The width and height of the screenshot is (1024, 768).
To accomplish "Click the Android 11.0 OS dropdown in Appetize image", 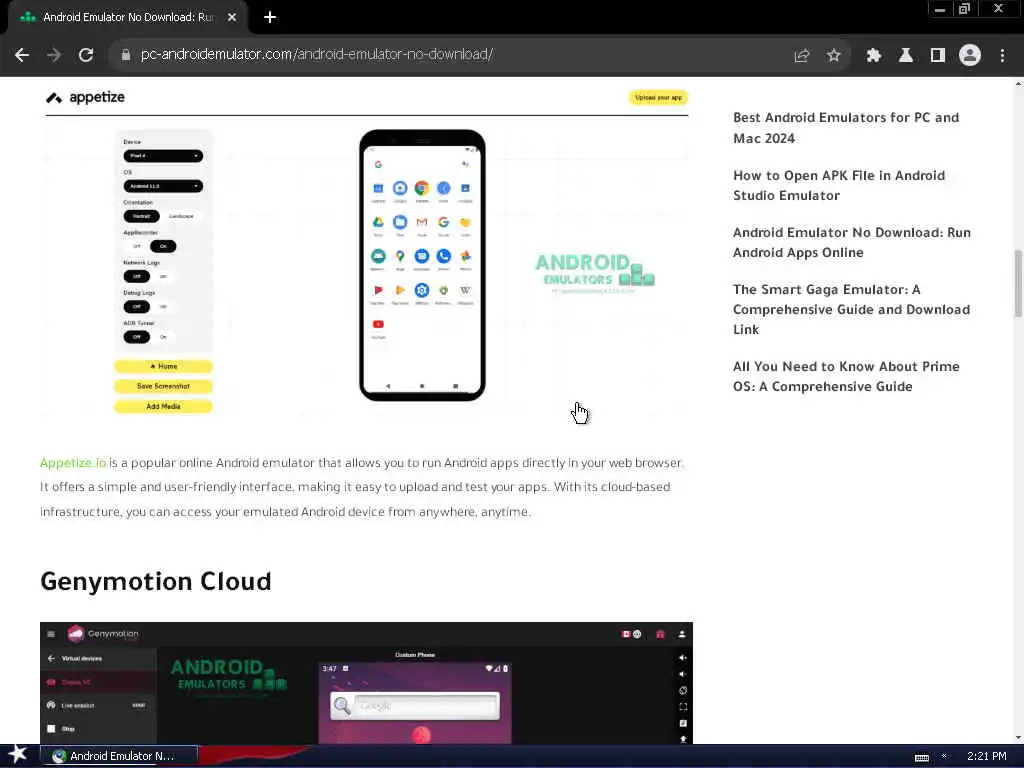I will click(x=163, y=186).
